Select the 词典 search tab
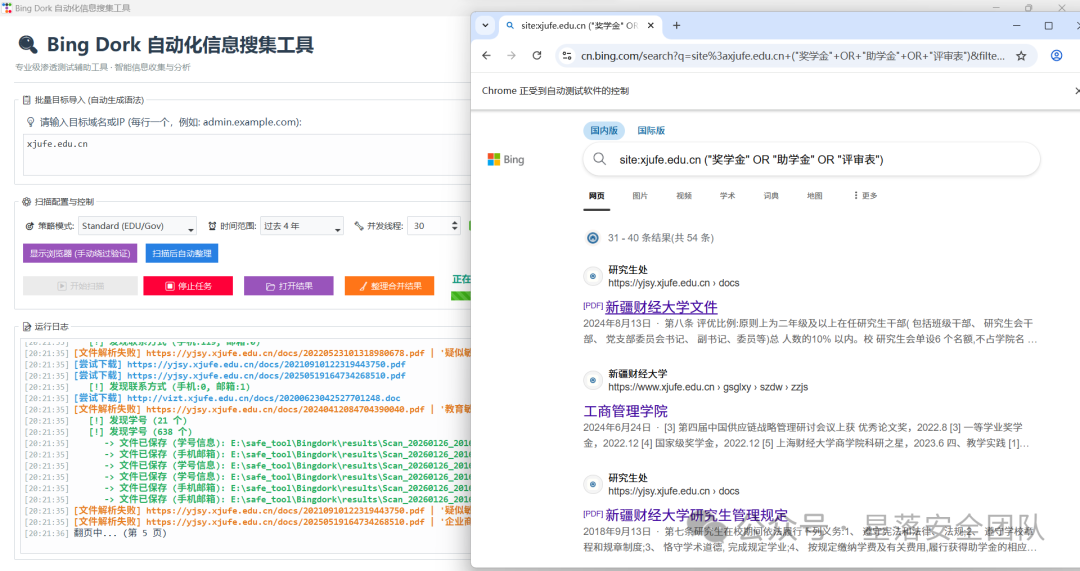This screenshot has width=1080, height=571. click(771, 196)
